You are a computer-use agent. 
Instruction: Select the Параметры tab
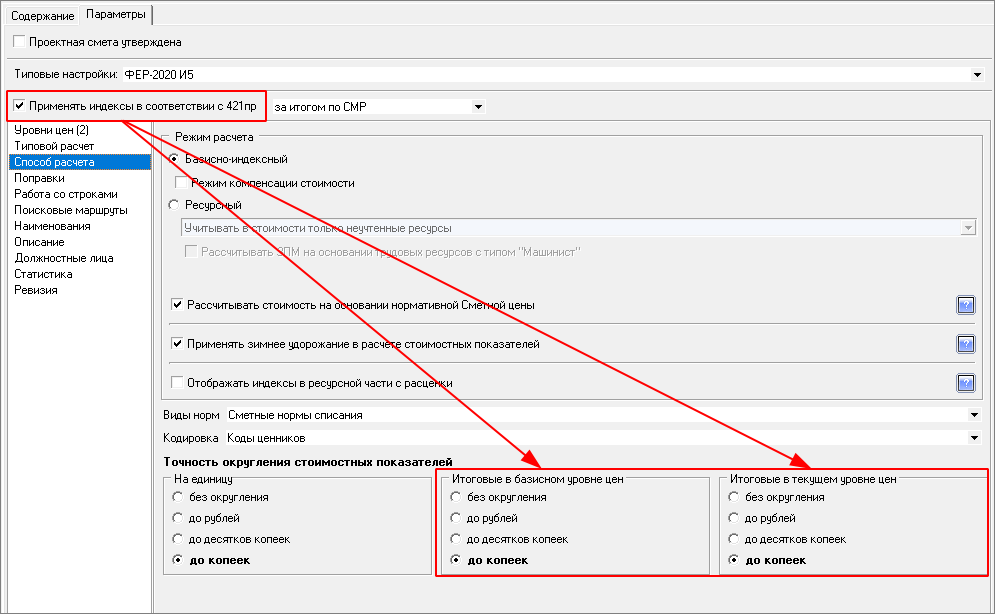pyautogui.click(x=115, y=15)
